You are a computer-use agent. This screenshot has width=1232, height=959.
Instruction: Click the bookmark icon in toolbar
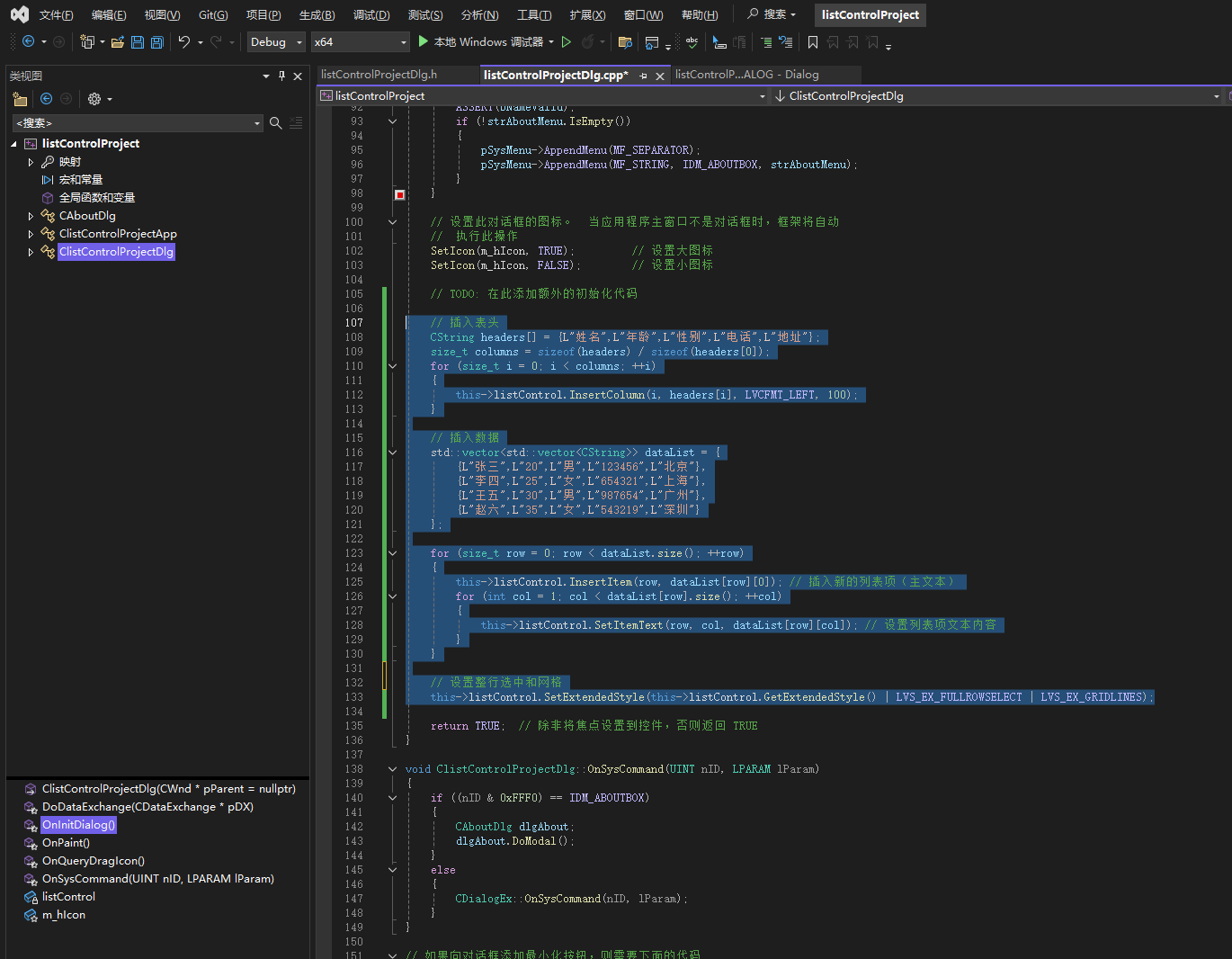click(x=813, y=42)
